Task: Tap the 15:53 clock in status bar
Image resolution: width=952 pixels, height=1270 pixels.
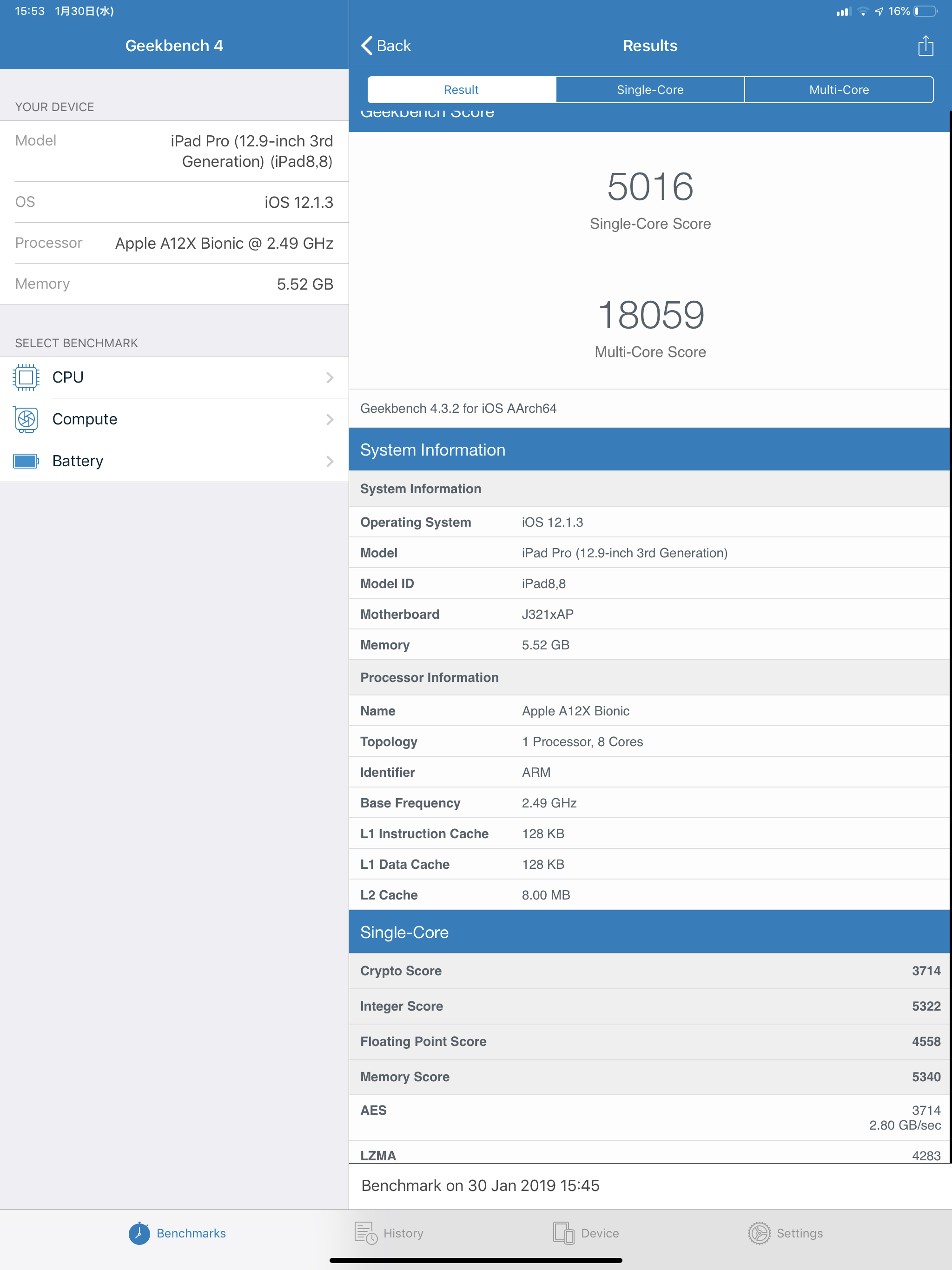Action: (x=30, y=12)
